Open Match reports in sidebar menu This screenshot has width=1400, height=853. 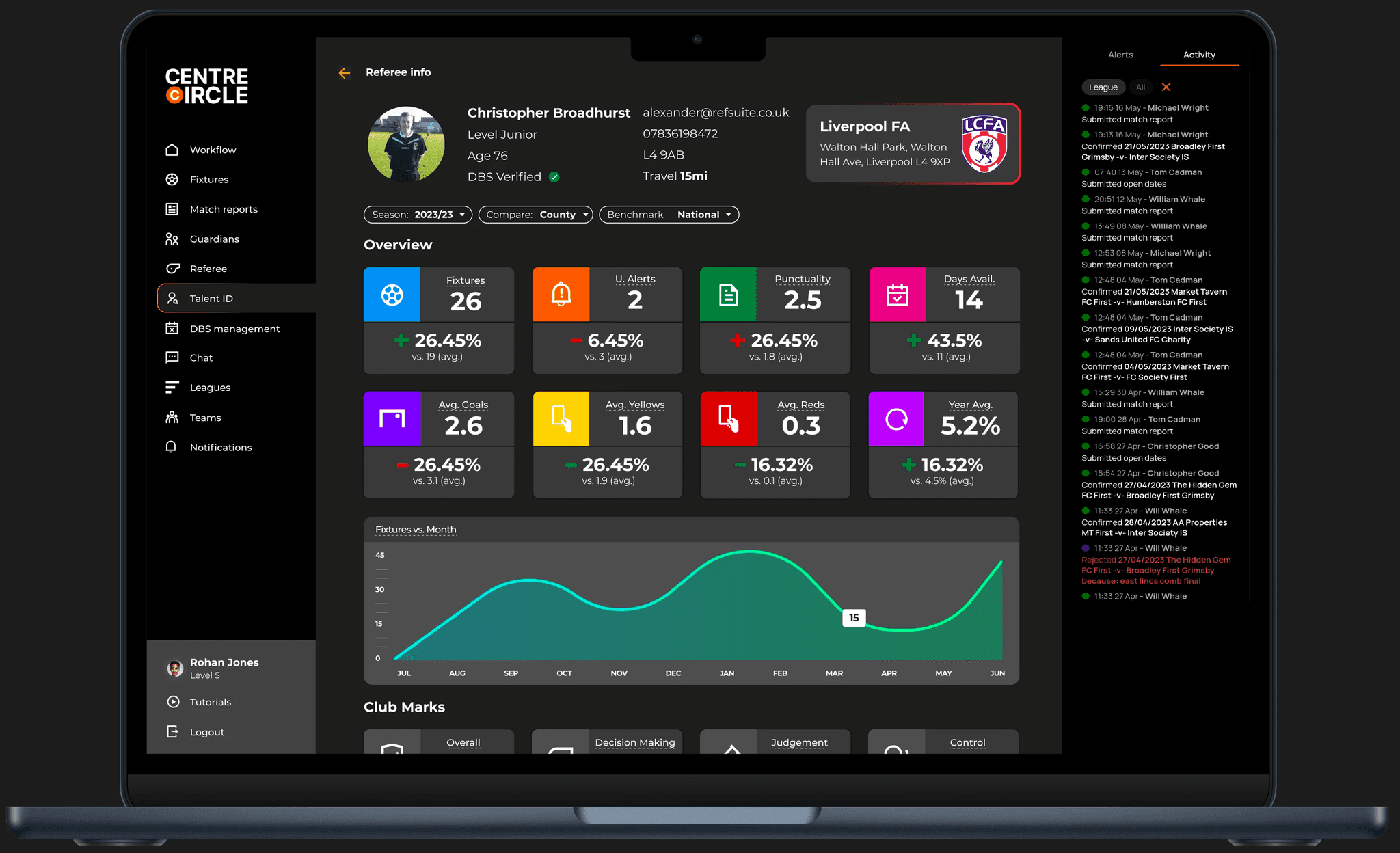point(224,209)
